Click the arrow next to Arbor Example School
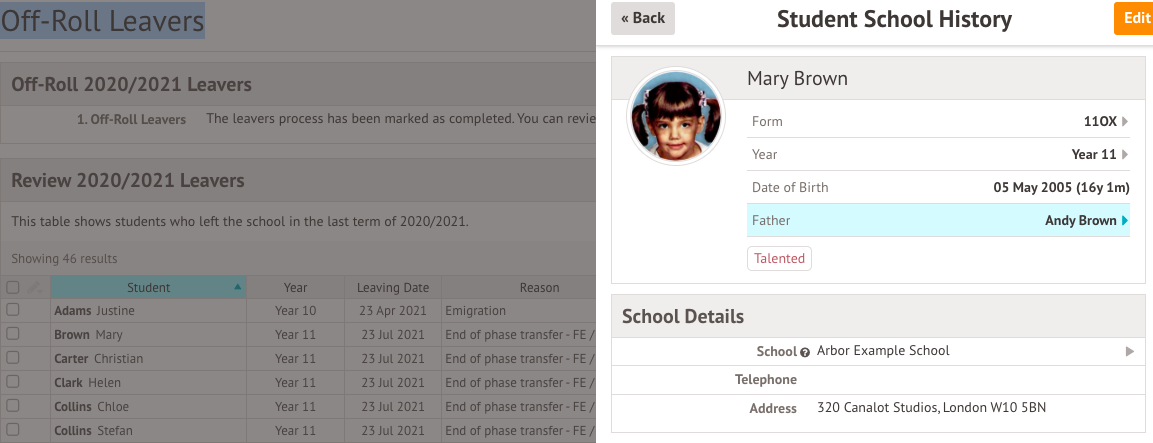The width and height of the screenshot is (1153, 443). (x=1129, y=352)
